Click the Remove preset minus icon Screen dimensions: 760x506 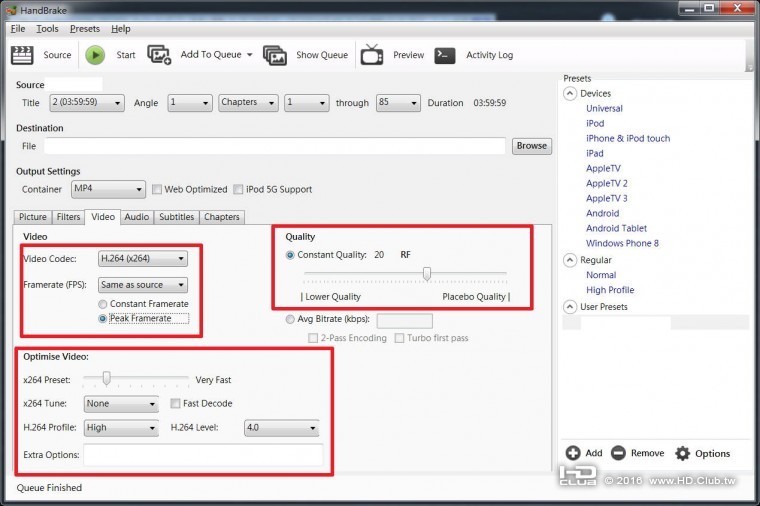(x=618, y=453)
